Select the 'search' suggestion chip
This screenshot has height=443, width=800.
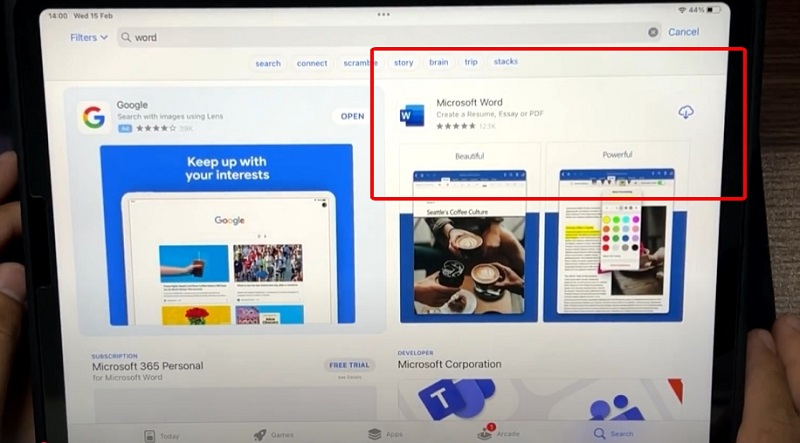click(268, 63)
